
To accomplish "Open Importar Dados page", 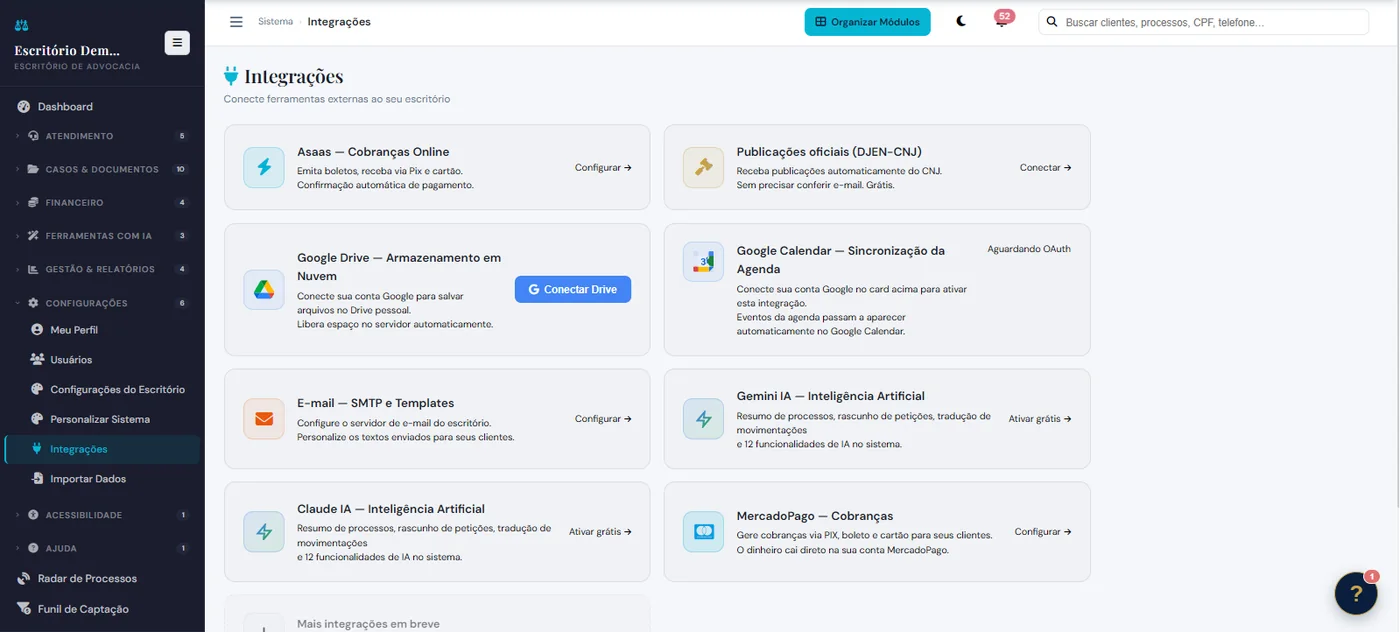I will (x=102, y=479).
